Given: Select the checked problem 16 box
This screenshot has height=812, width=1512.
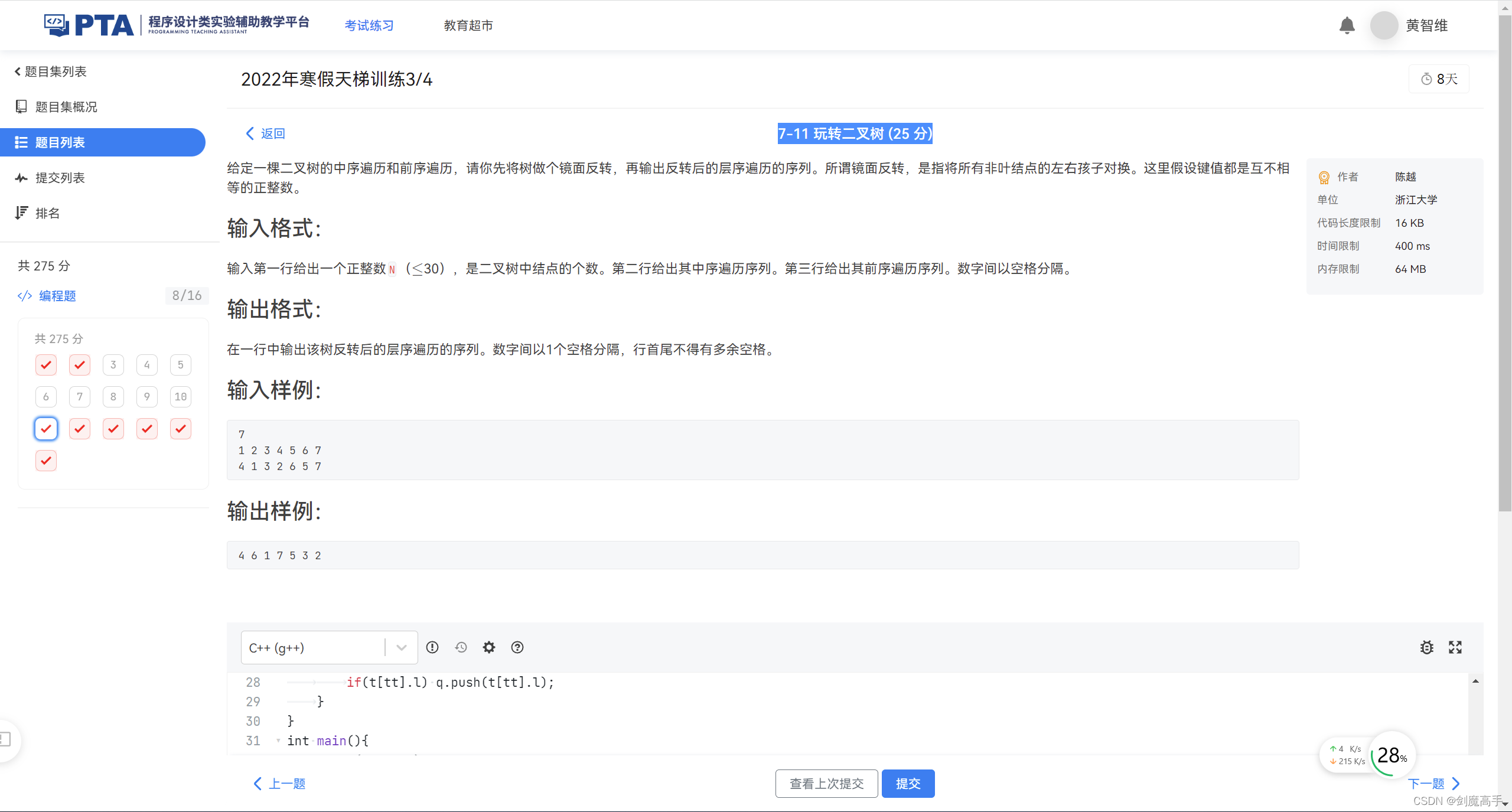Looking at the screenshot, I should 46,461.
